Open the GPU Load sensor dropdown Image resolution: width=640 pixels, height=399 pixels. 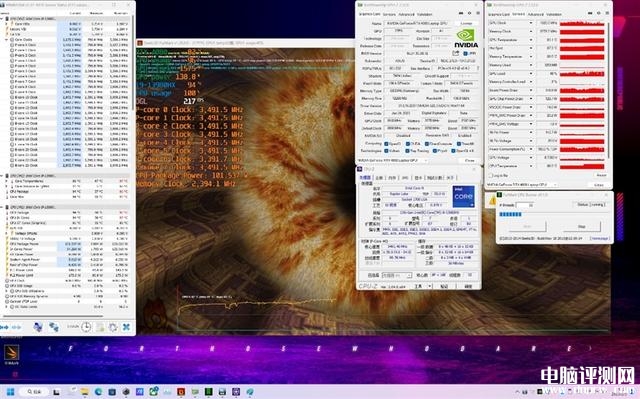click(531, 73)
